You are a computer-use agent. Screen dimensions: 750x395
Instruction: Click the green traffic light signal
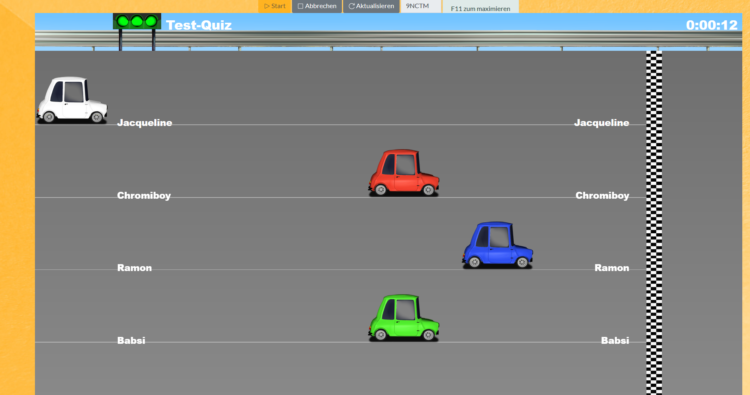tap(137, 21)
